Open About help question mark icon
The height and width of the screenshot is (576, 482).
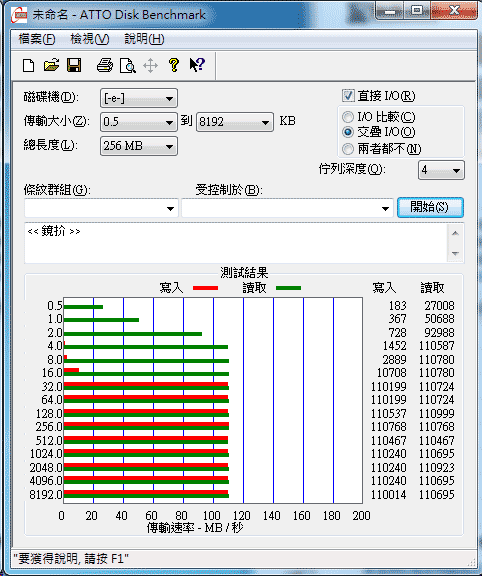pos(174,65)
